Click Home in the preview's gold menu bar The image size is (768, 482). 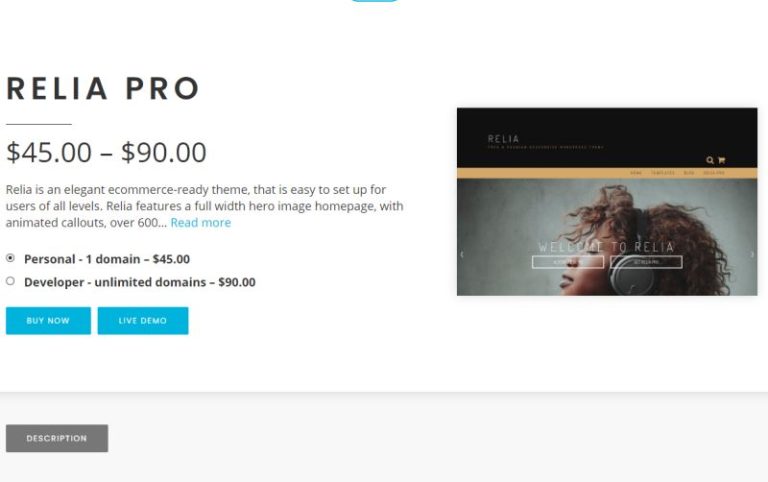pos(636,173)
